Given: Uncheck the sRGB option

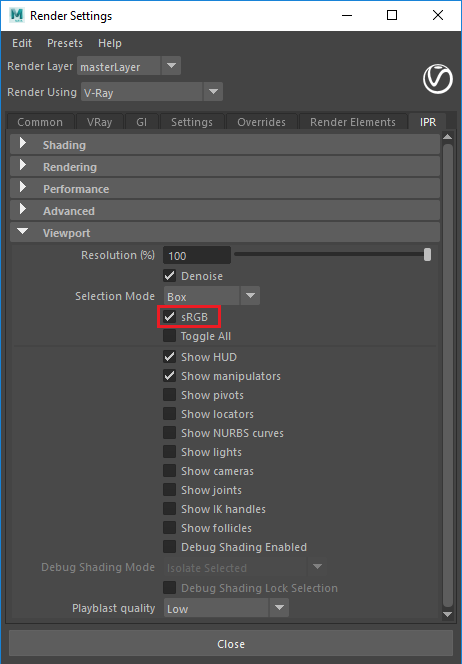Looking at the screenshot, I should pyautogui.click(x=170, y=316).
